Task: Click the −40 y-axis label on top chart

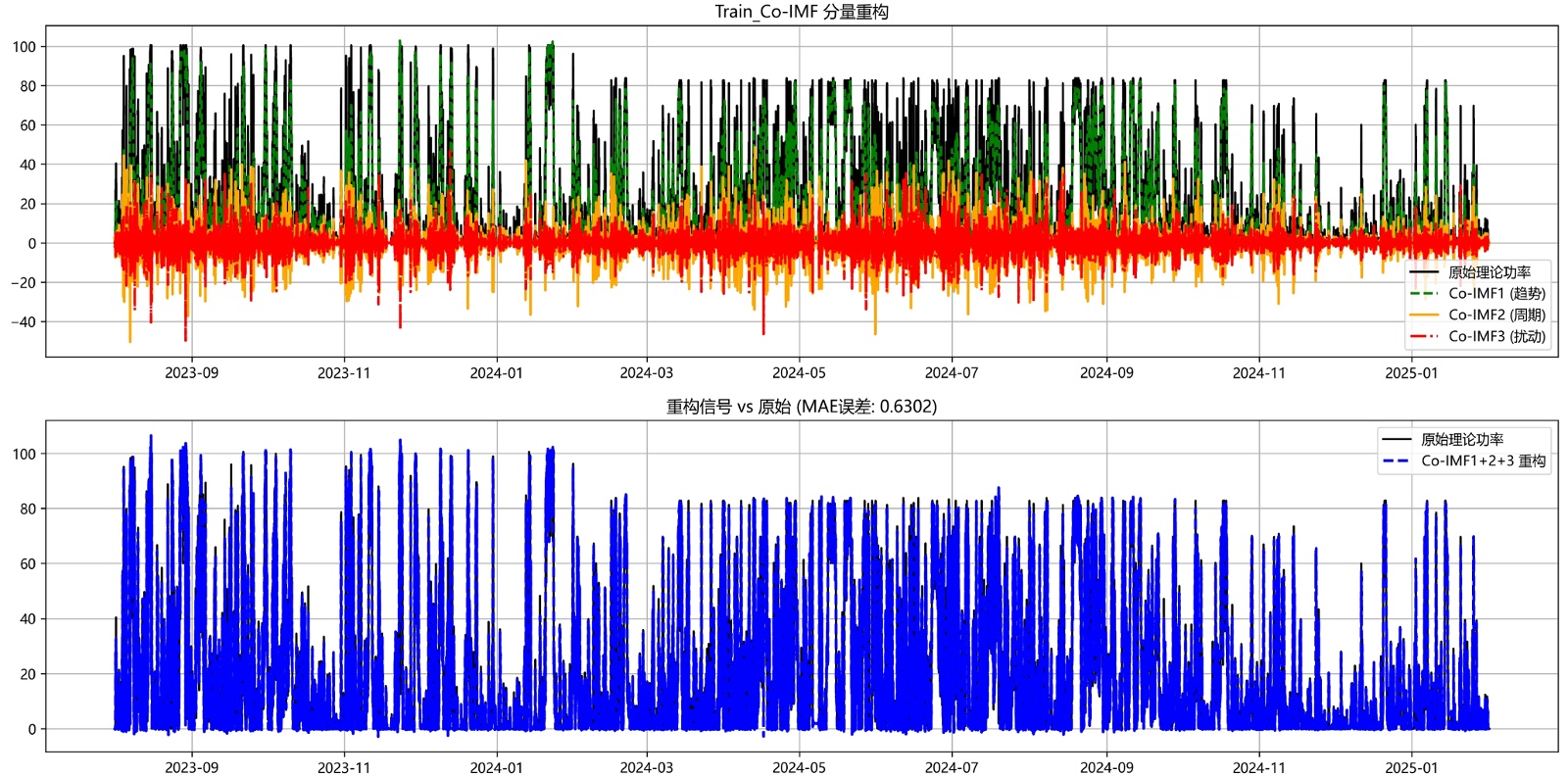Action: click(x=24, y=322)
